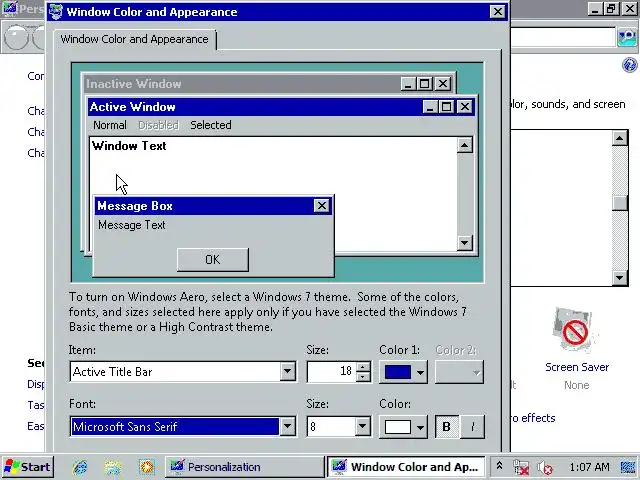Image resolution: width=640 pixels, height=480 pixels.
Task: Click the network tray icon
Action: 521,467
